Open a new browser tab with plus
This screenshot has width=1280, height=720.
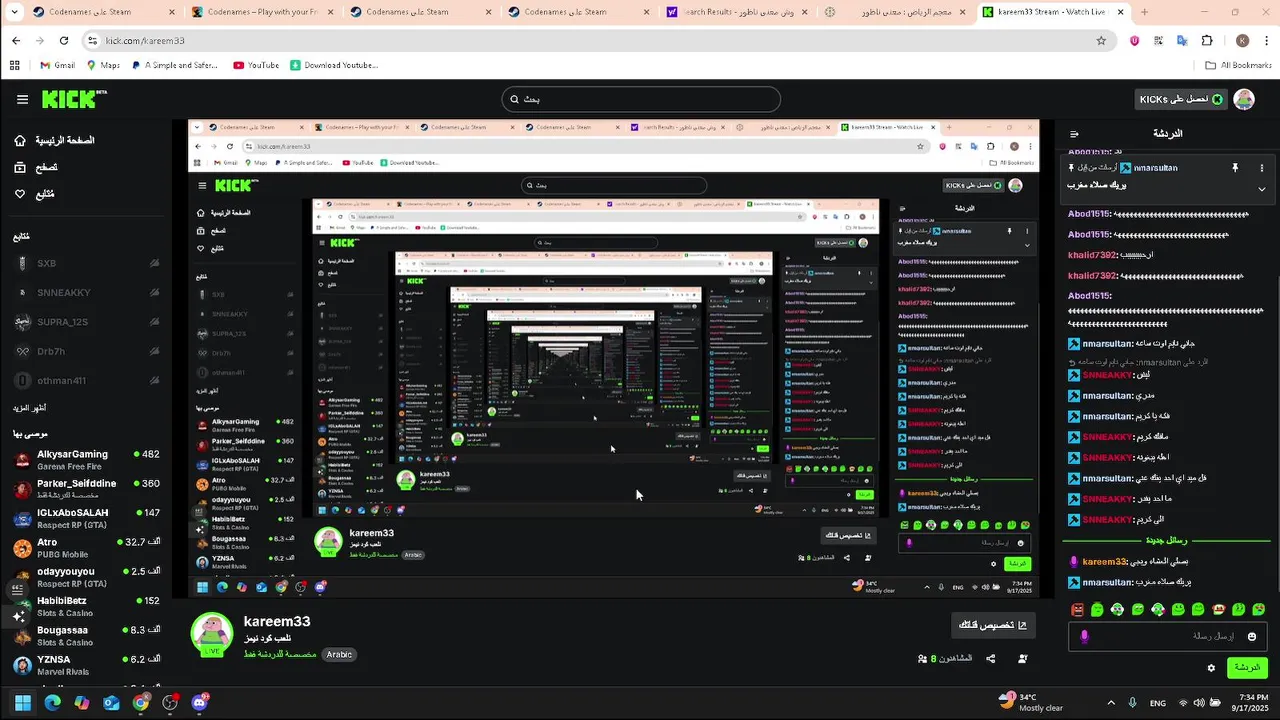(x=1144, y=12)
